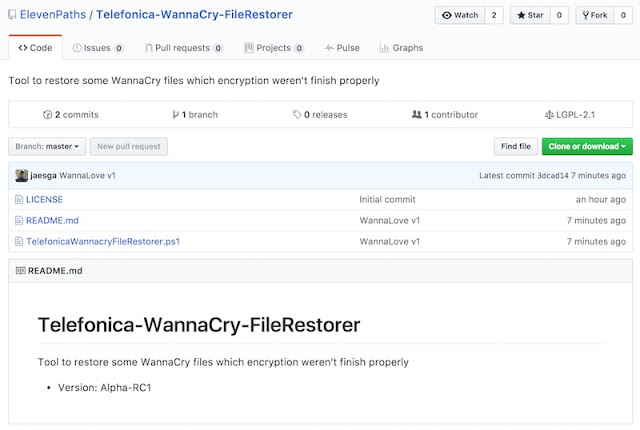This screenshot has width=640, height=430.
Task: Click the contributors people icon
Action: coord(416,115)
